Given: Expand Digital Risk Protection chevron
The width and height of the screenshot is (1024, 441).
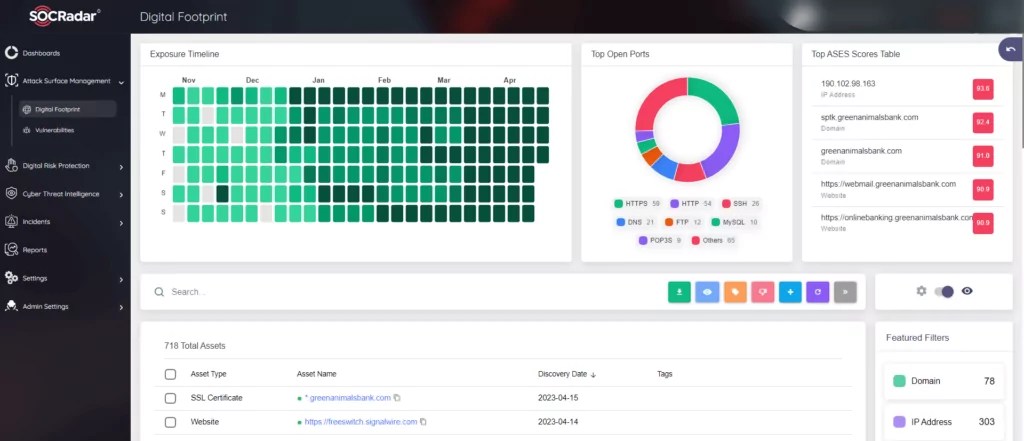Looking at the screenshot, I should coord(121,167).
